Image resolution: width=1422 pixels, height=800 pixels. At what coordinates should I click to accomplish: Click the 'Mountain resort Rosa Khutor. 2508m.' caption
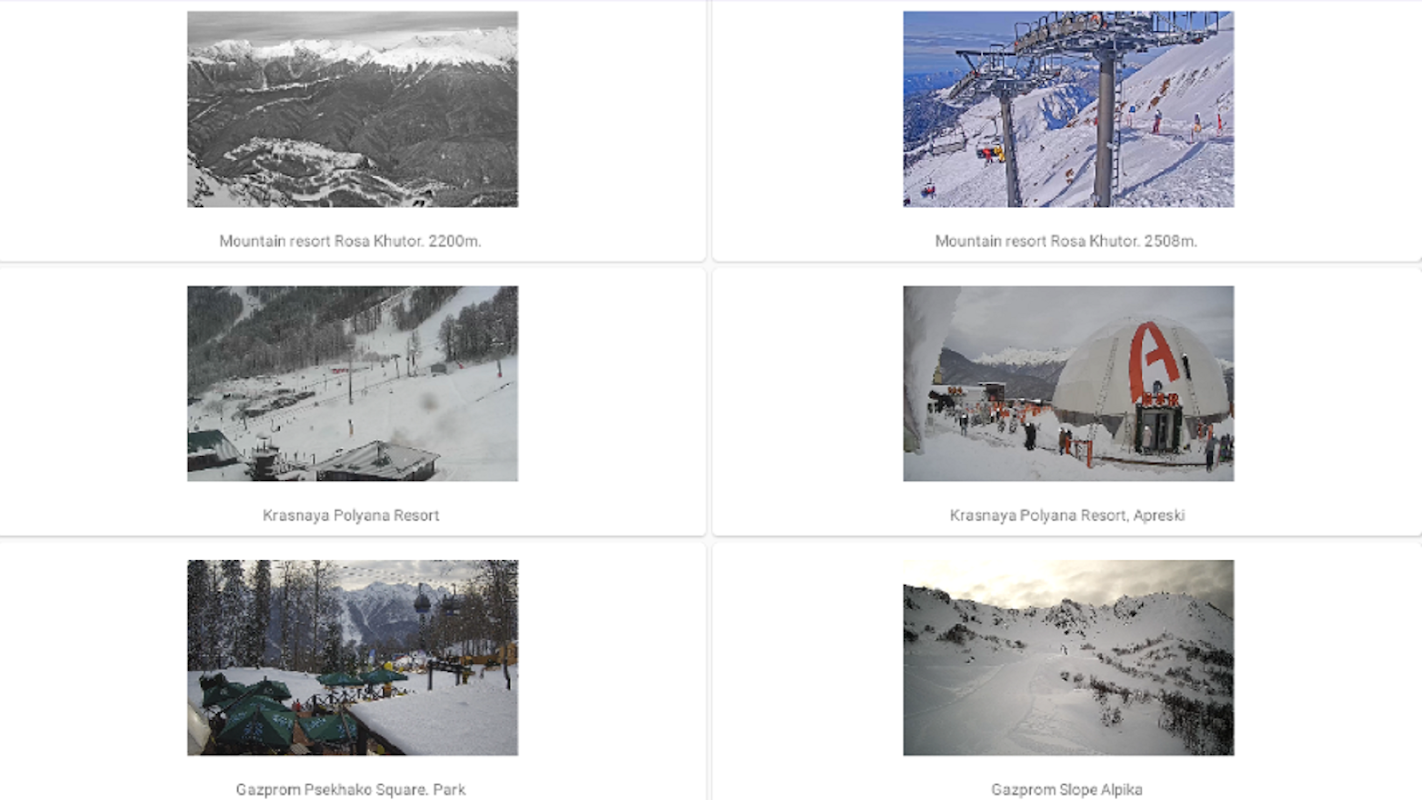tap(1066, 241)
